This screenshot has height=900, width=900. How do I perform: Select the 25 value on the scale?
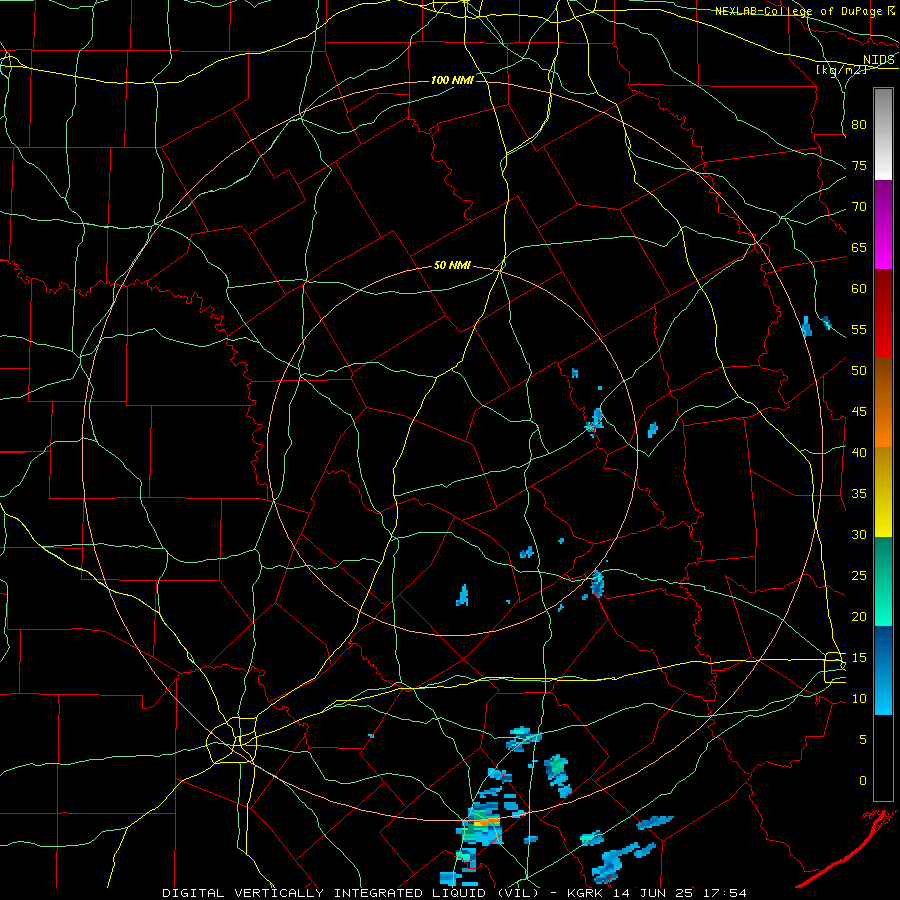[x=859, y=576]
